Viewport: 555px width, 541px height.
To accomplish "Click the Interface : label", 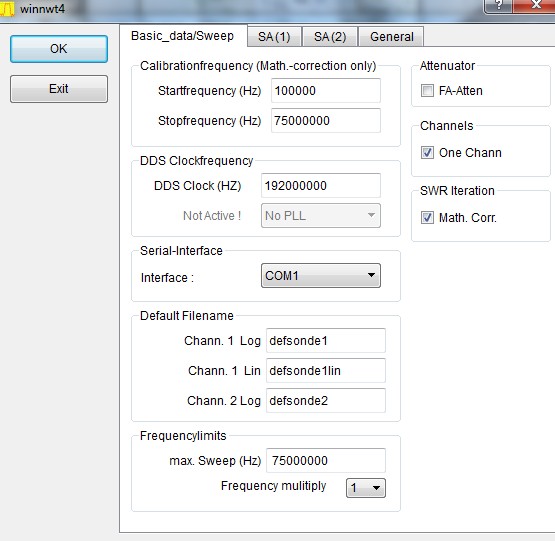I will (167, 278).
